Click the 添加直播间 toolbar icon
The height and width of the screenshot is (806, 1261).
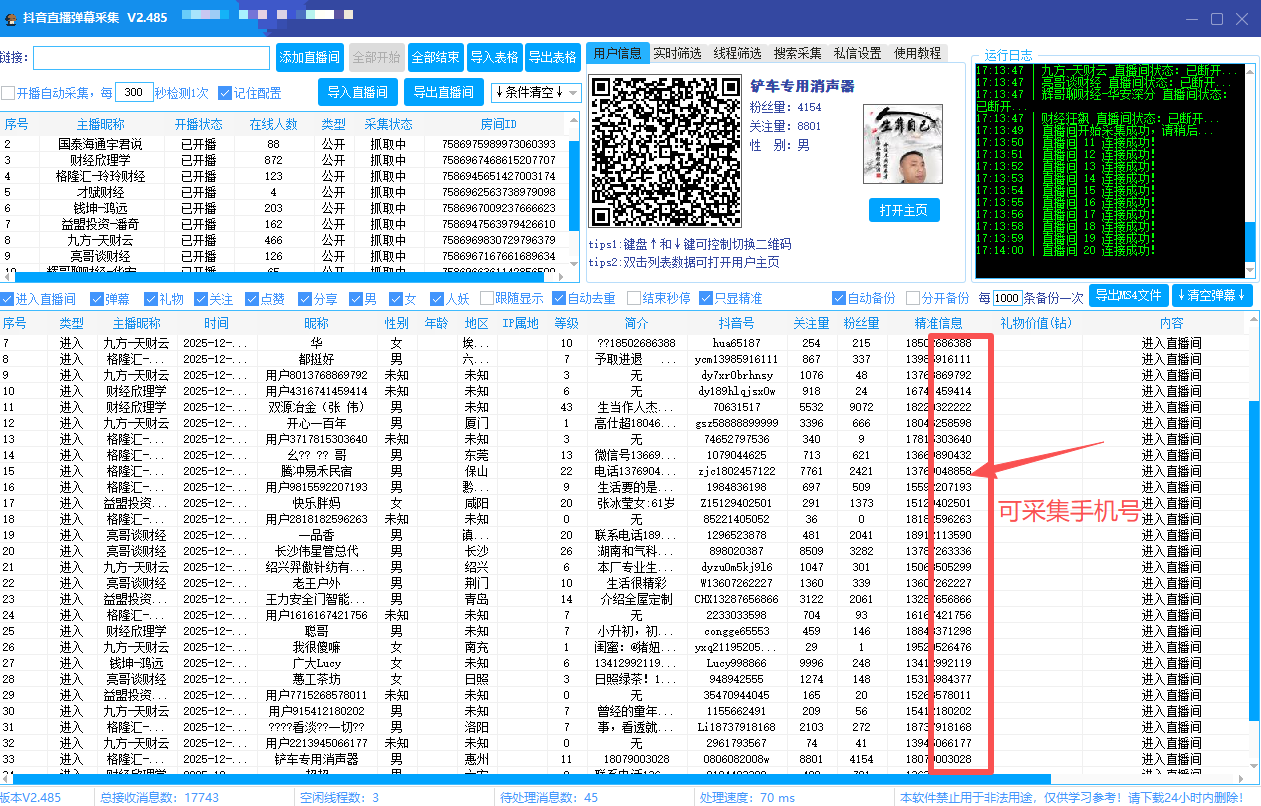pyautogui.click(x=310, y=57)
